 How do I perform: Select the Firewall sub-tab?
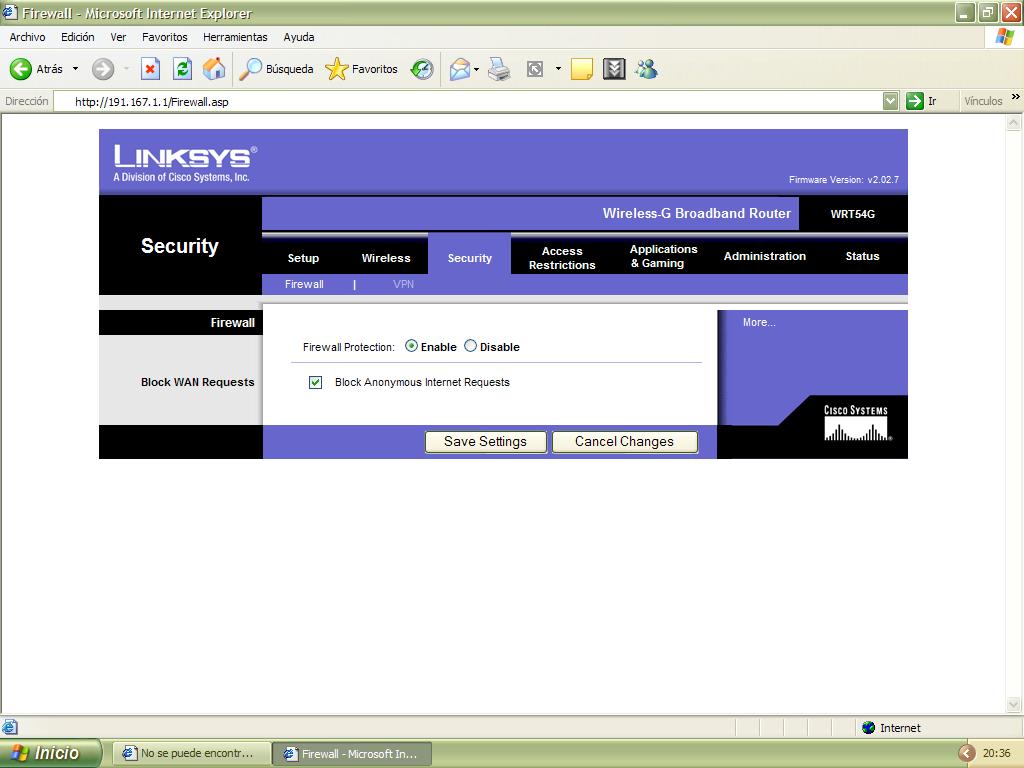pyautogui.click(x=304, y=284)
